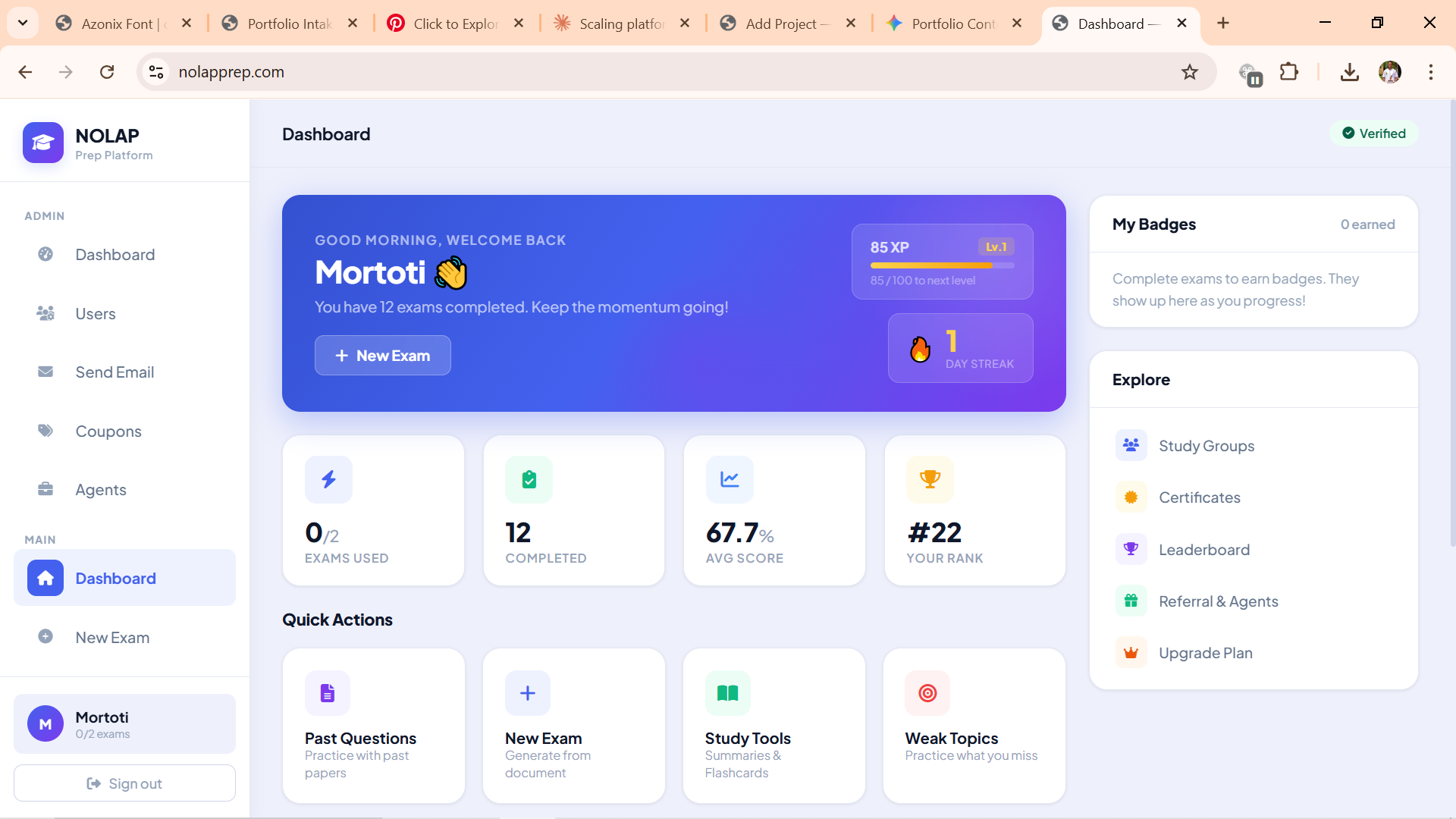The width and height of the screenshot is (1456, 819).
Task: Select main Dashboard home item
Action: click(124, 578)
